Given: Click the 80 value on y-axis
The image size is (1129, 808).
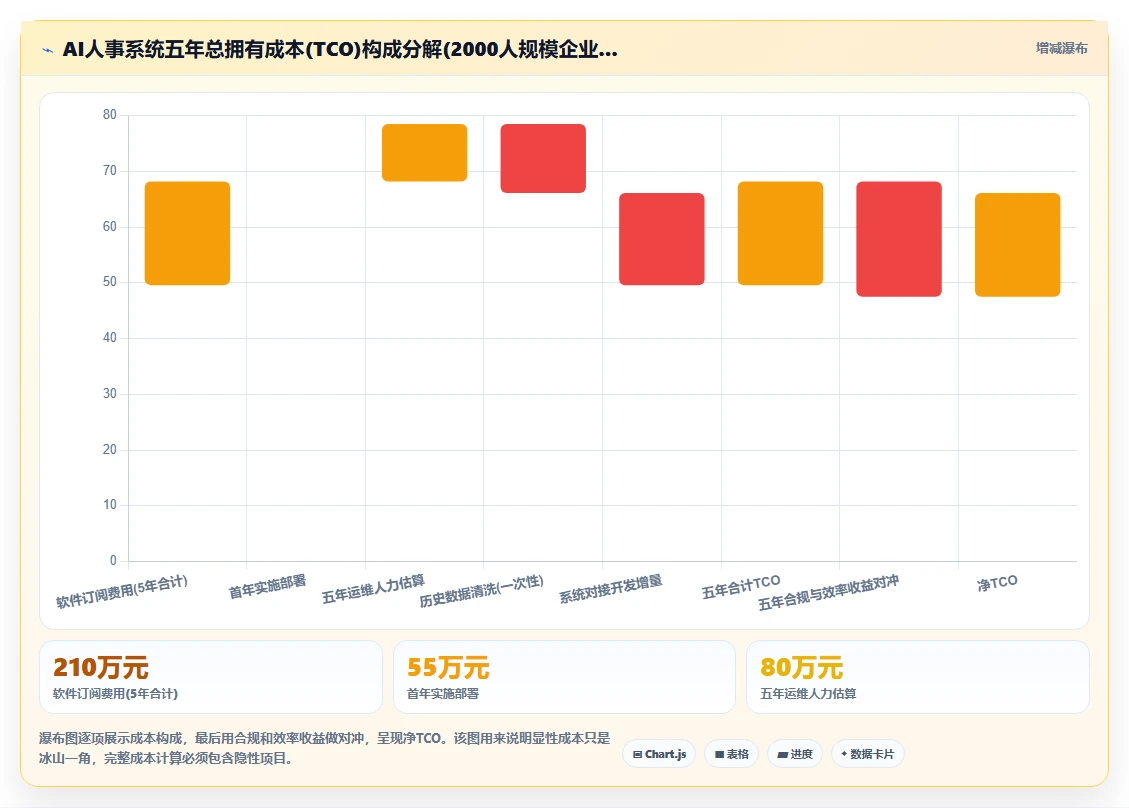Looking at the screenshot, I should 109,115.
